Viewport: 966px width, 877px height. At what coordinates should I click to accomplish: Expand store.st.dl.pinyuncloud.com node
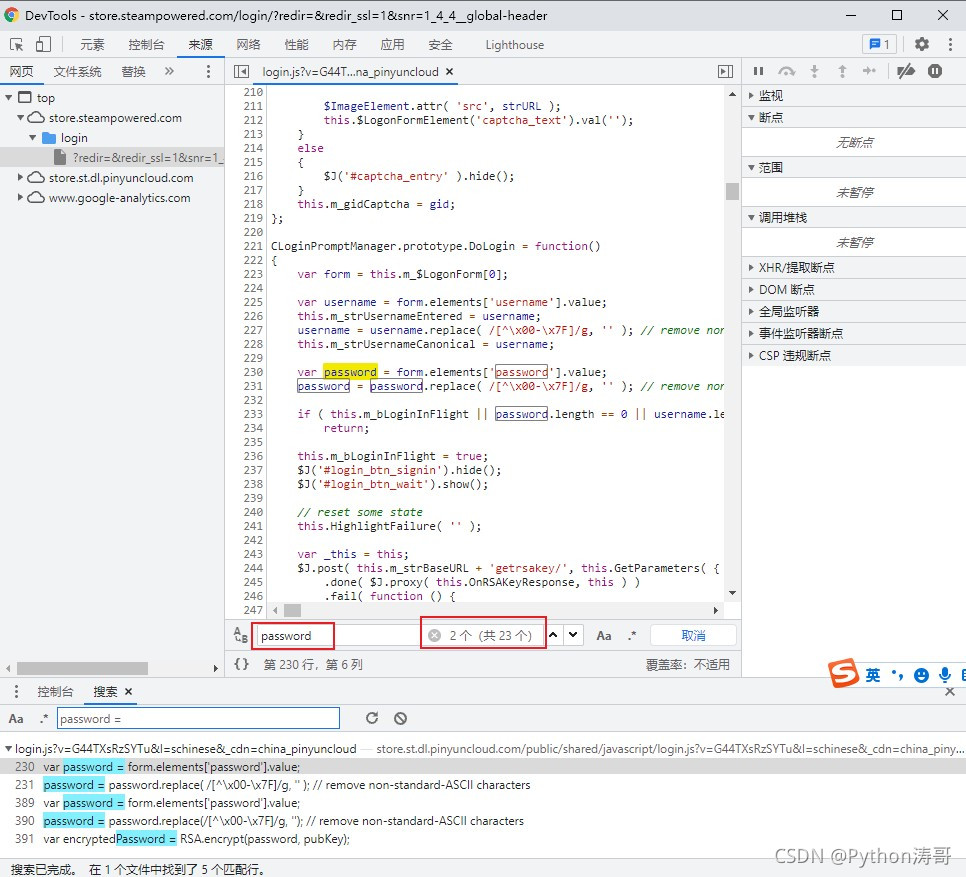(x=20, y=177)
